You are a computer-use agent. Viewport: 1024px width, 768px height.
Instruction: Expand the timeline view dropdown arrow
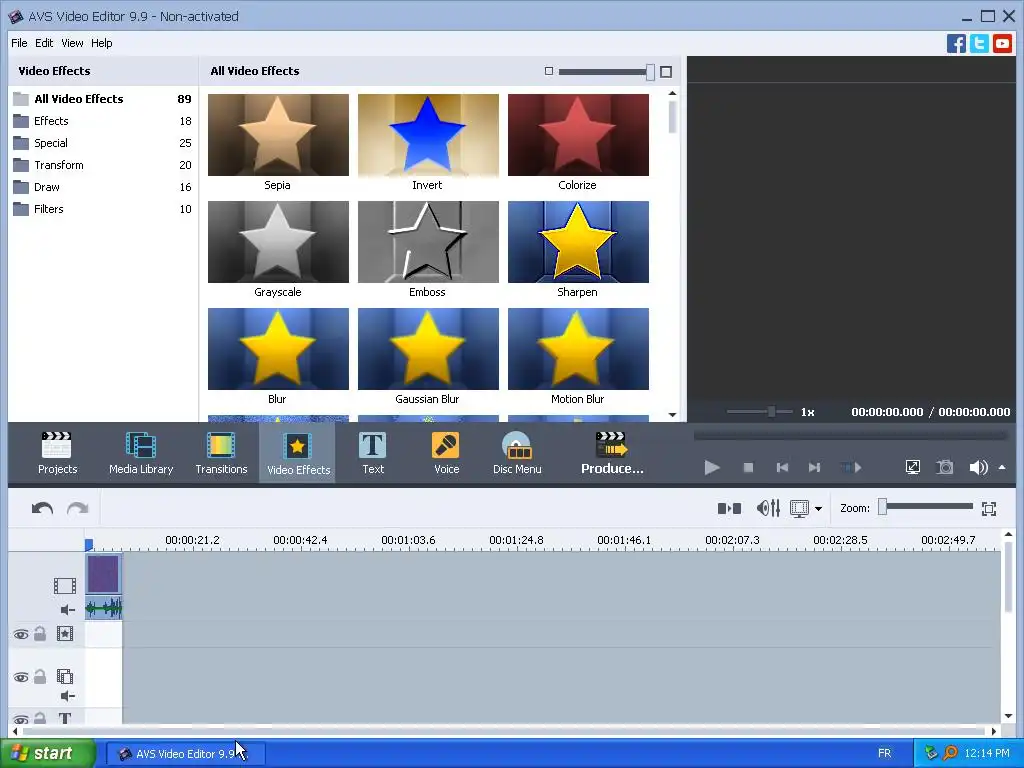(818, 509)
